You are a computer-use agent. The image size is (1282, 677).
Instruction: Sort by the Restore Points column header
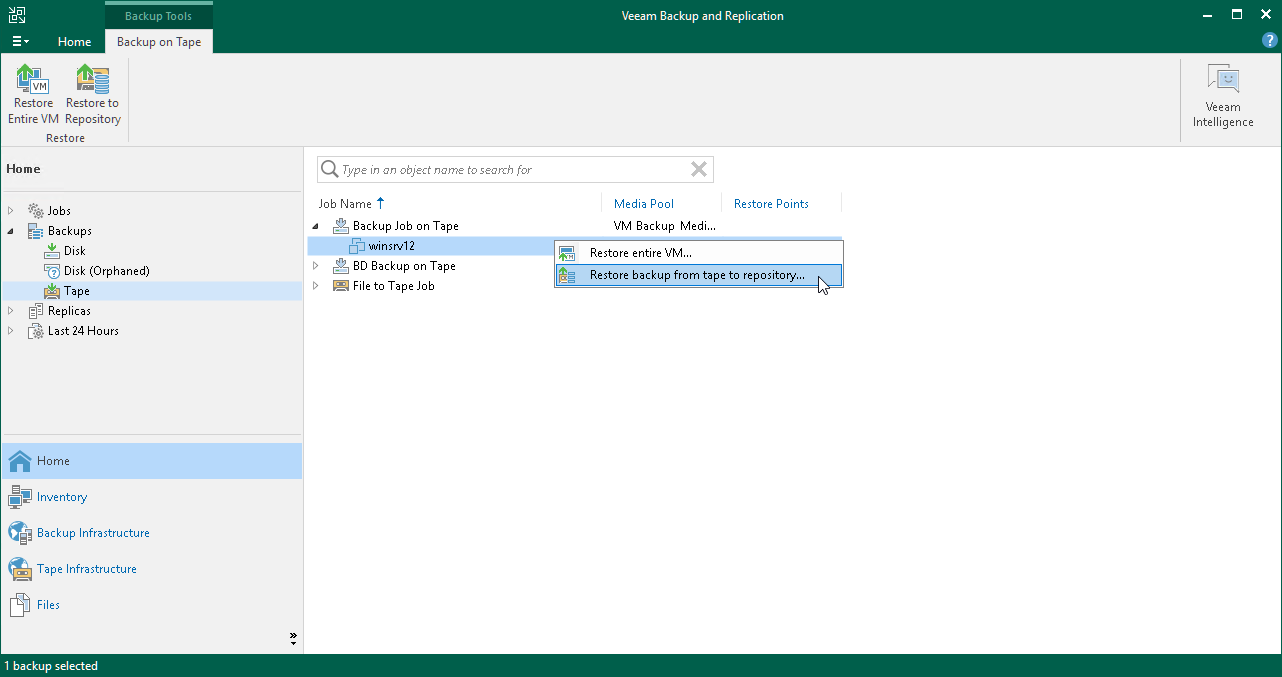771,203
